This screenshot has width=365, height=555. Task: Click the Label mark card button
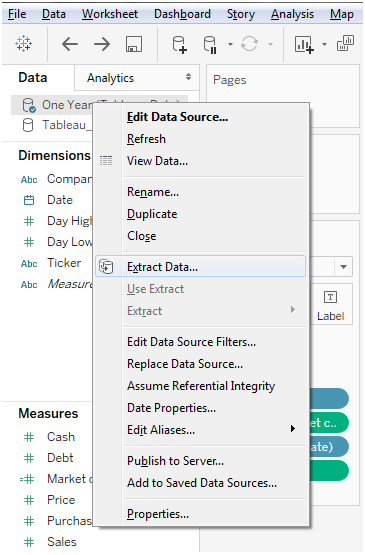click(x=331, y=305)
